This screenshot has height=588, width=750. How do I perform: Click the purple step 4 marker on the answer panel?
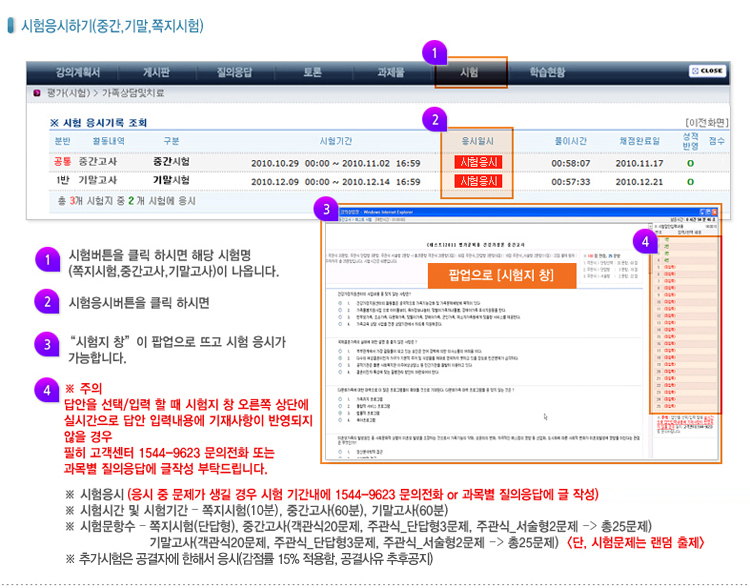pyautogui.click(x=646, y=241)
